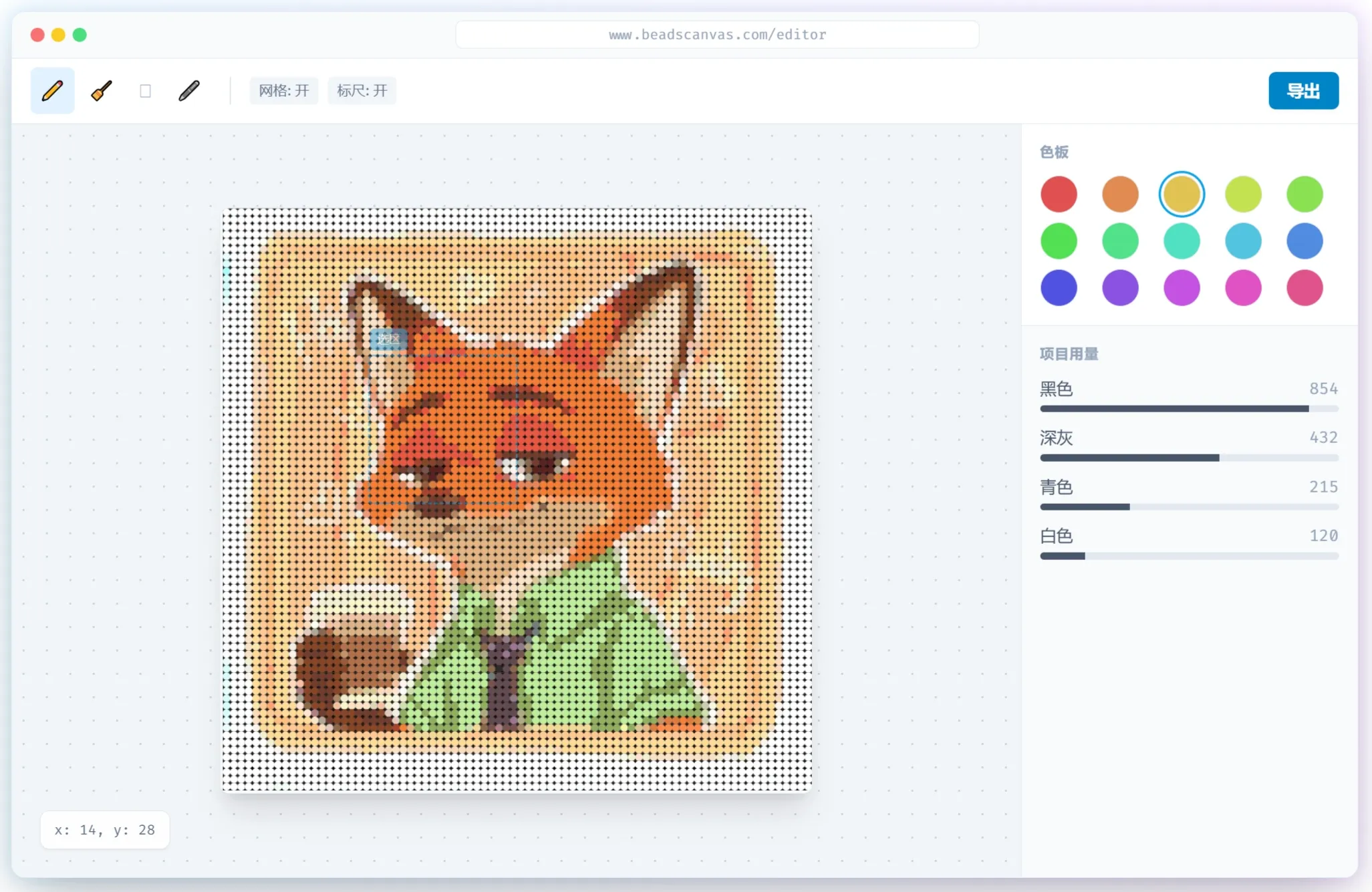Screen dimensions: 1372x892
Task: Click the 黑色 usage bar
Action: coord(1188,408)
